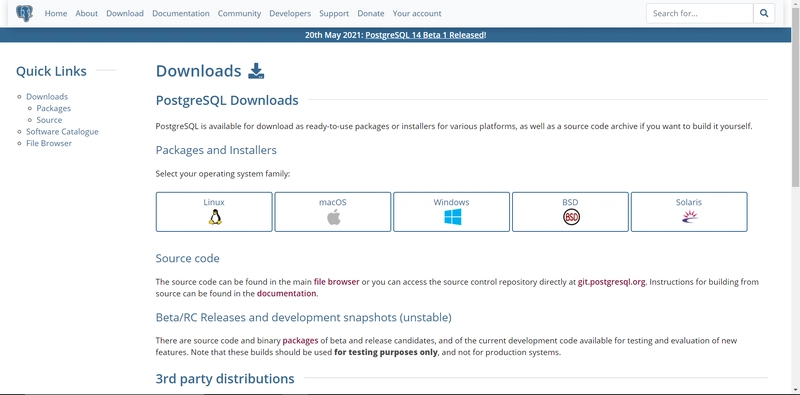The image size is (800, 395).
Task: Click the 'PostgreSQL Downloads' heading
Action: (227, 100)
